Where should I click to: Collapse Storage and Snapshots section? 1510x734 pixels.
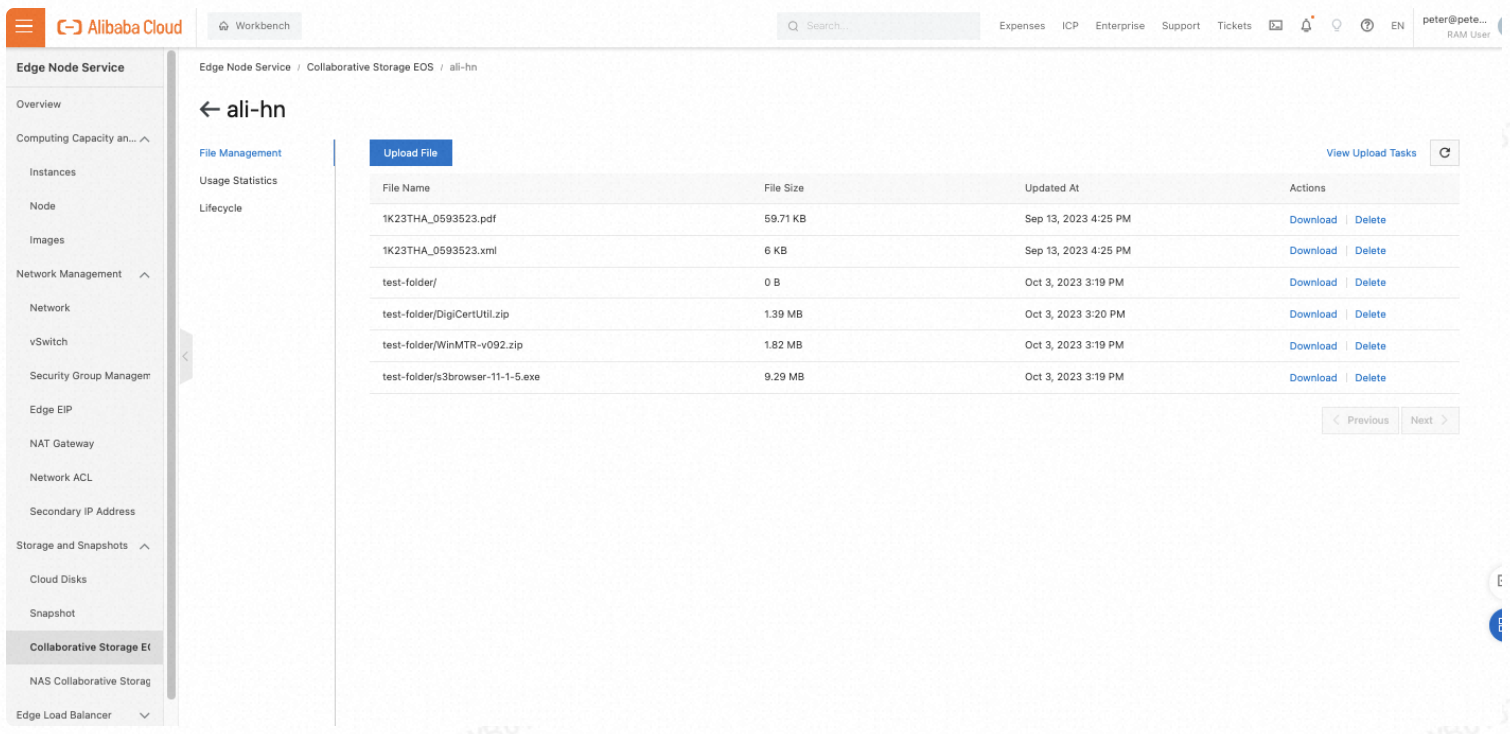tap(145, 546)
